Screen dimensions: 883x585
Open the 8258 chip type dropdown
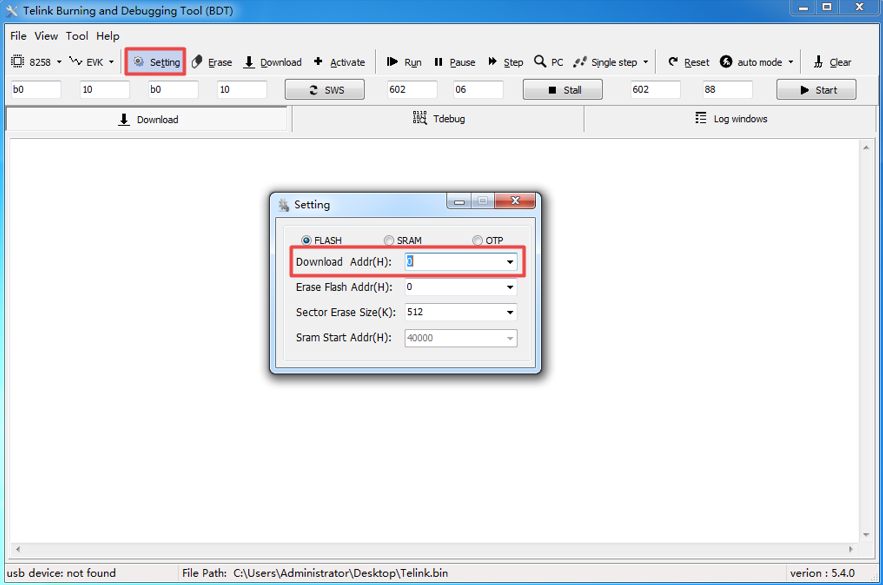click(59, 62)
